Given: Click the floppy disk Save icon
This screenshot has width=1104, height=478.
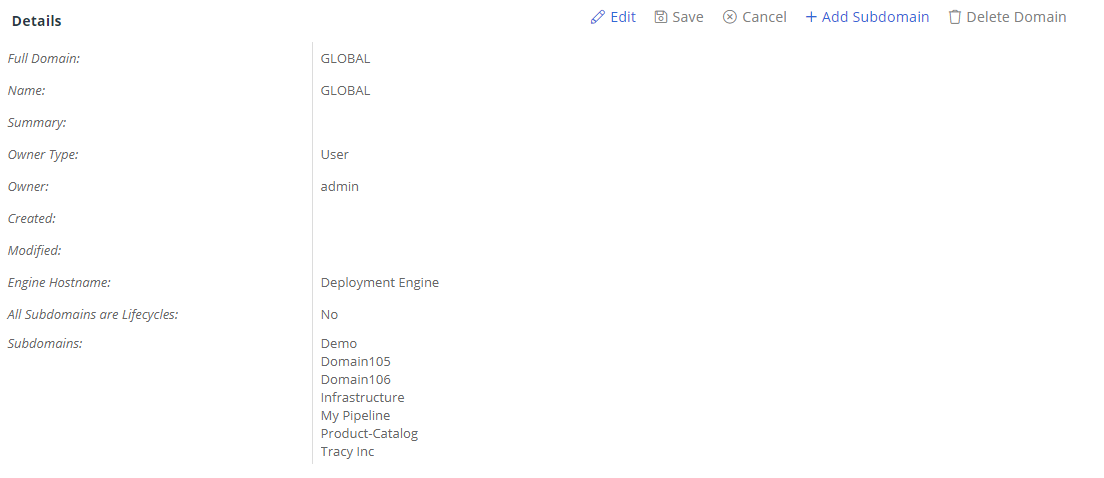Looking at the screenshot, I should (660, 17).
